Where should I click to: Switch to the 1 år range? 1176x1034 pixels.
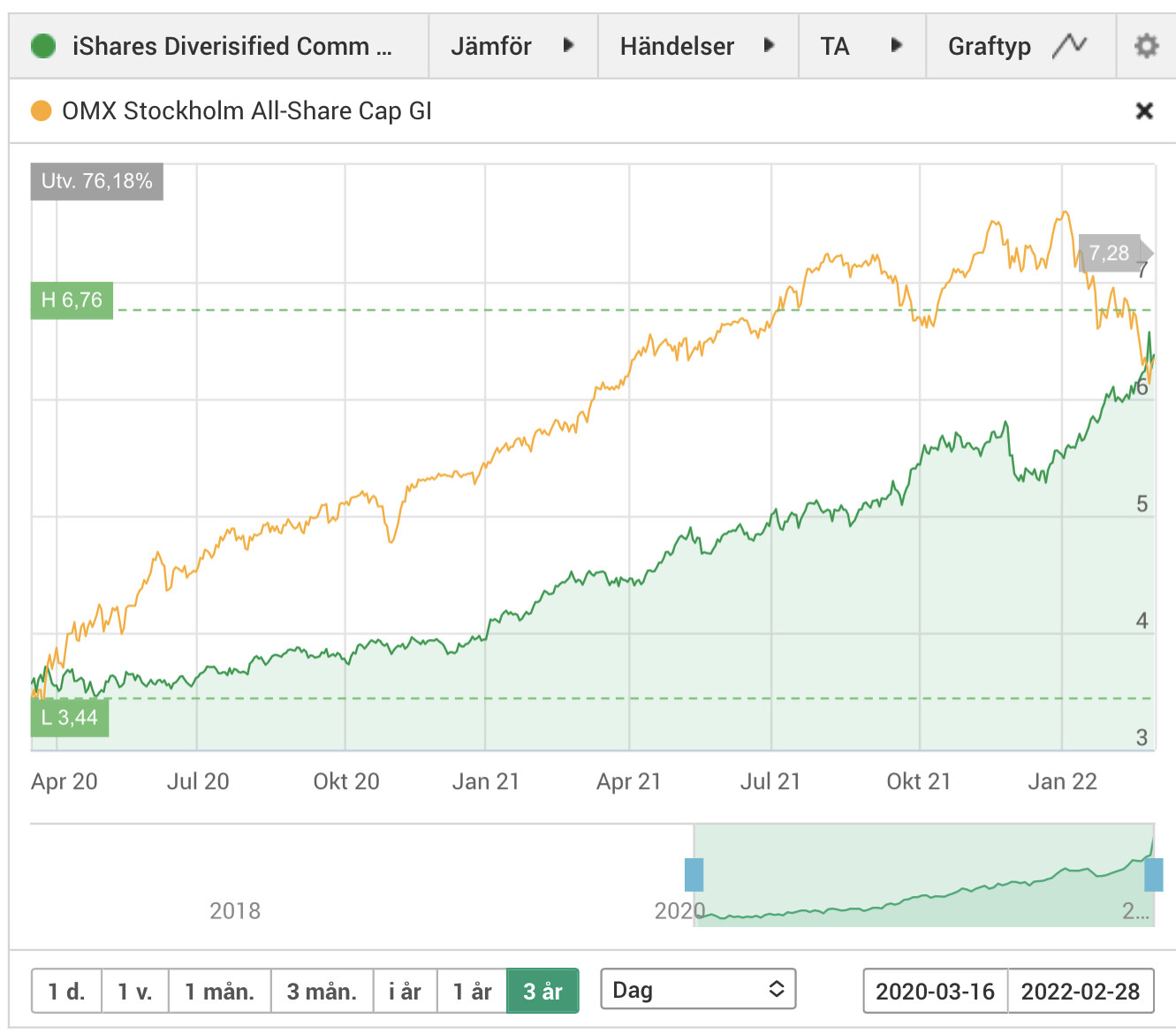(472, 992)
